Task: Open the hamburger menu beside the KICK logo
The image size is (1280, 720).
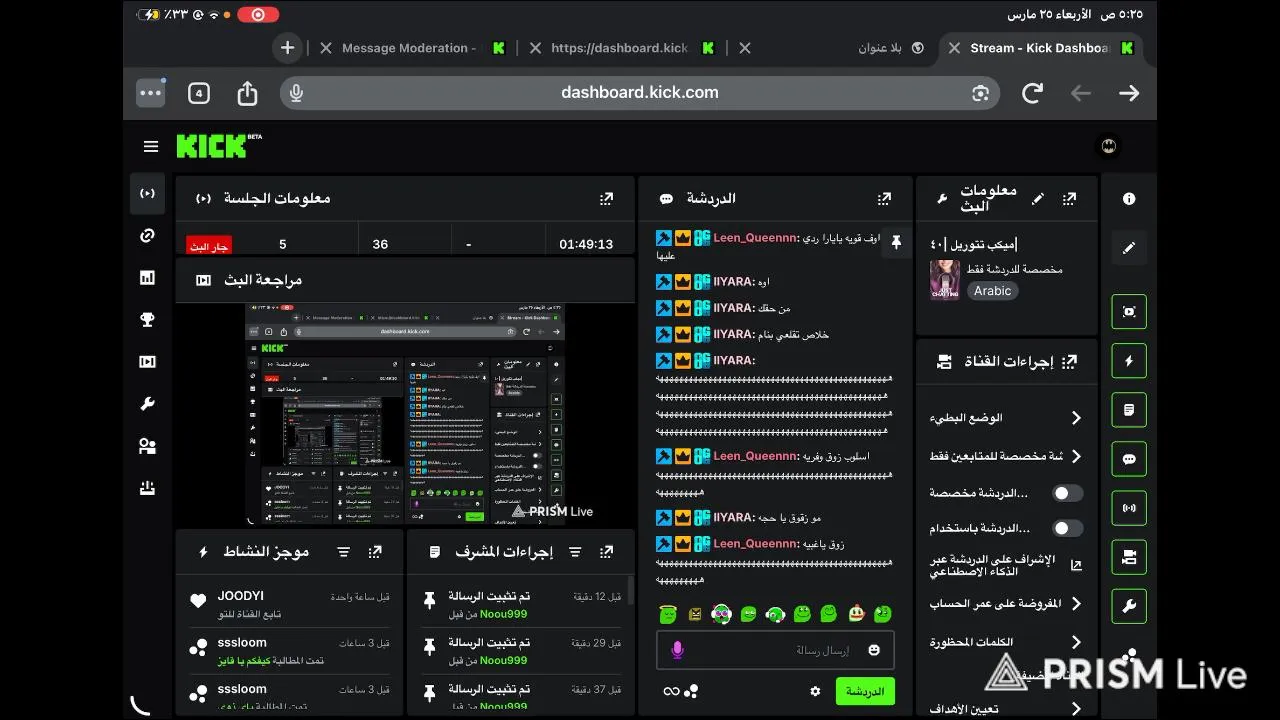Action: click(151, 147)
